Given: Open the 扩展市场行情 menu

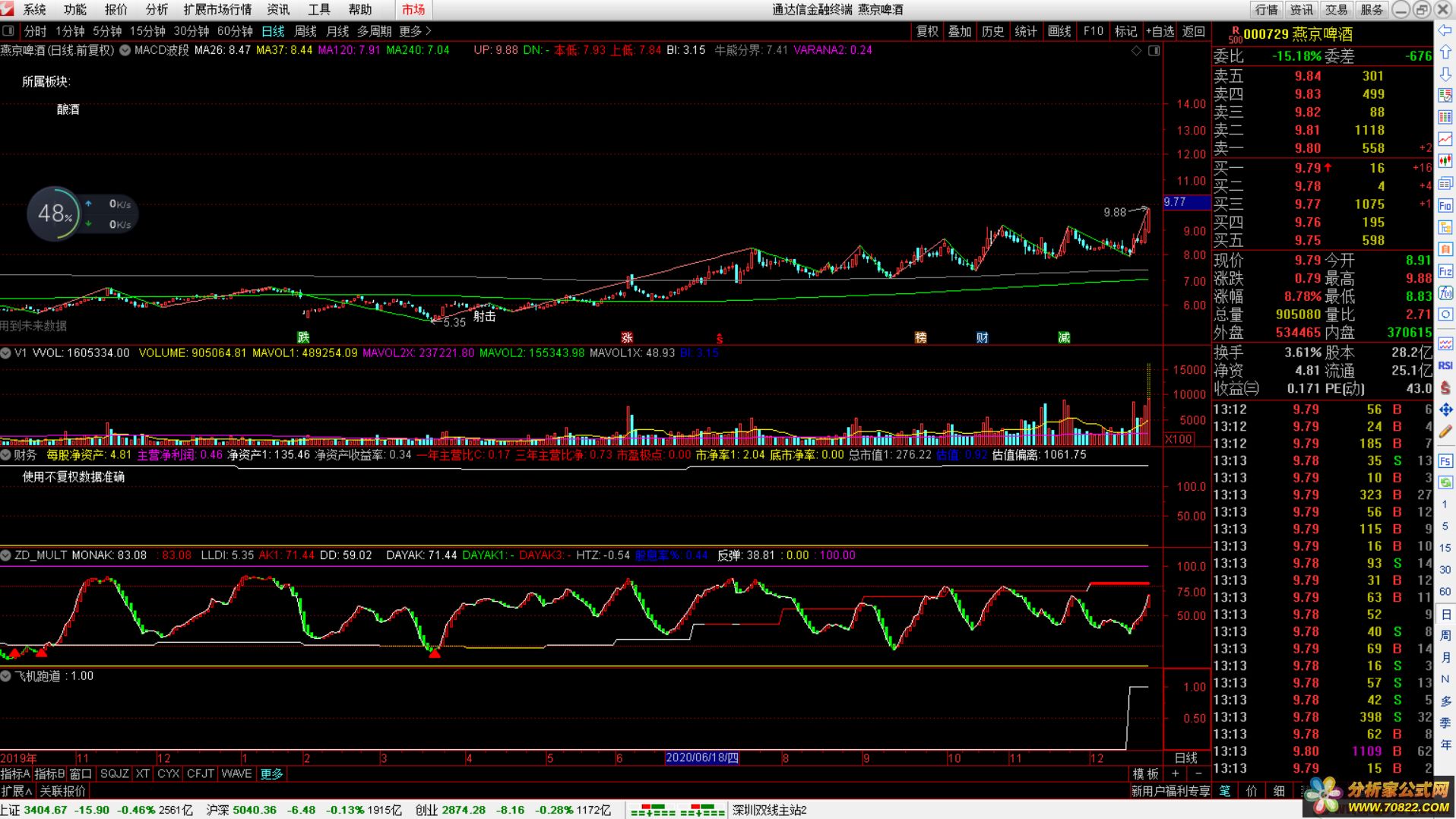Looking at the screenshot, I should pos(217,9).
